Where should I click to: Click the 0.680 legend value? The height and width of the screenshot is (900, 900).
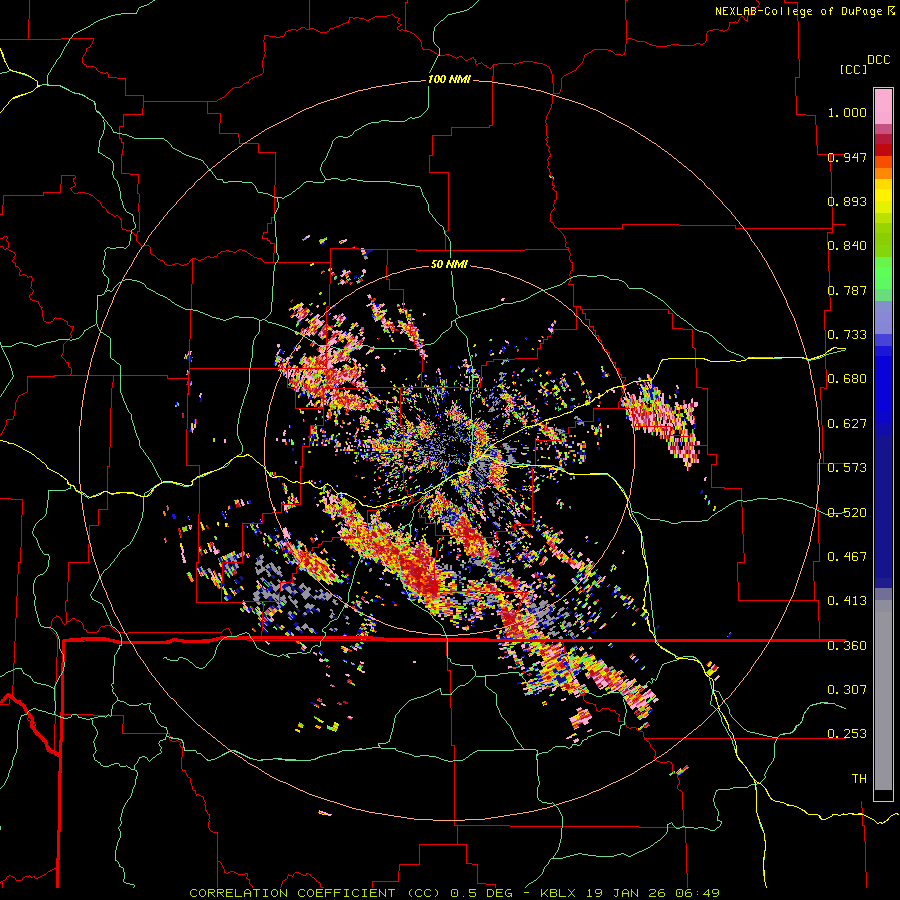click(847, 379)
